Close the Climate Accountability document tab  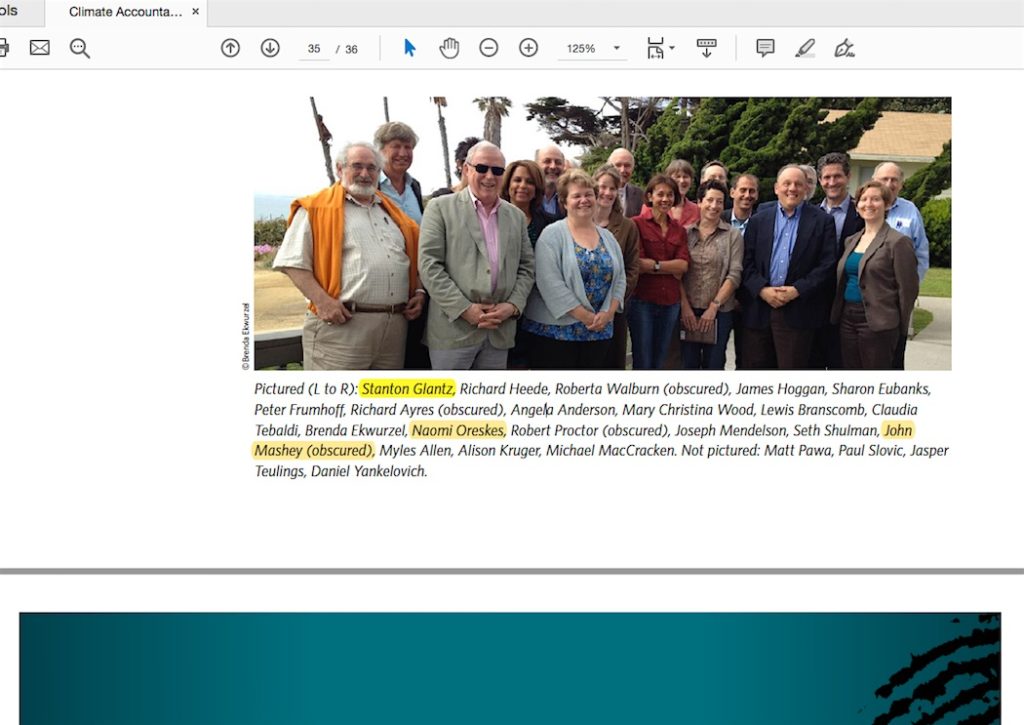coord(196,12)
